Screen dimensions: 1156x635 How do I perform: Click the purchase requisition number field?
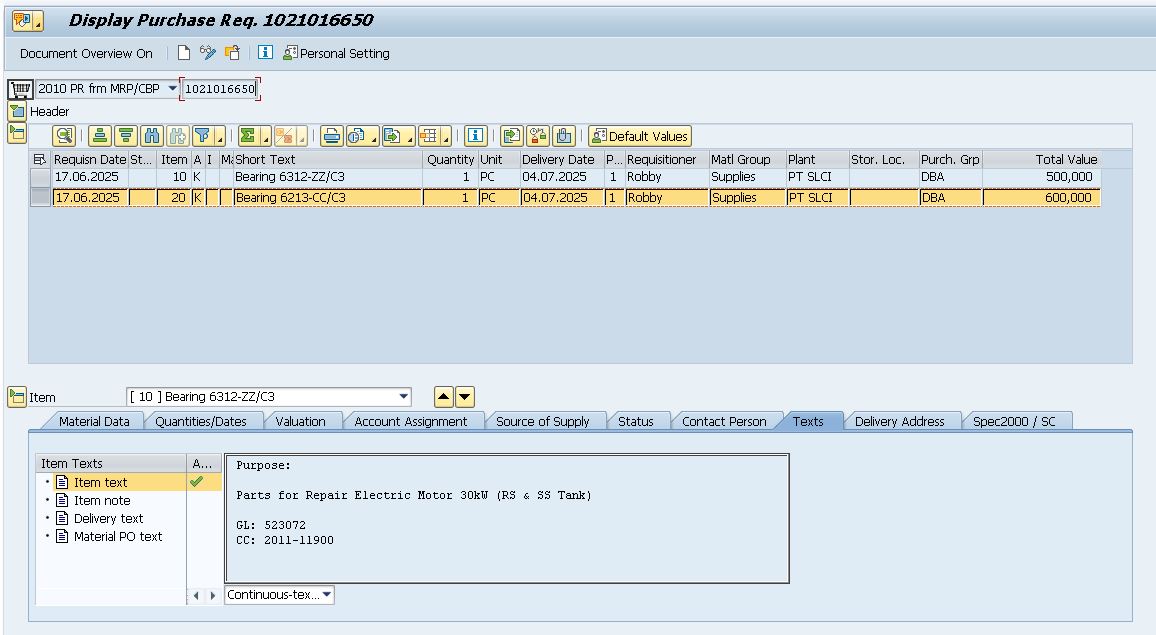pos(220,89)
